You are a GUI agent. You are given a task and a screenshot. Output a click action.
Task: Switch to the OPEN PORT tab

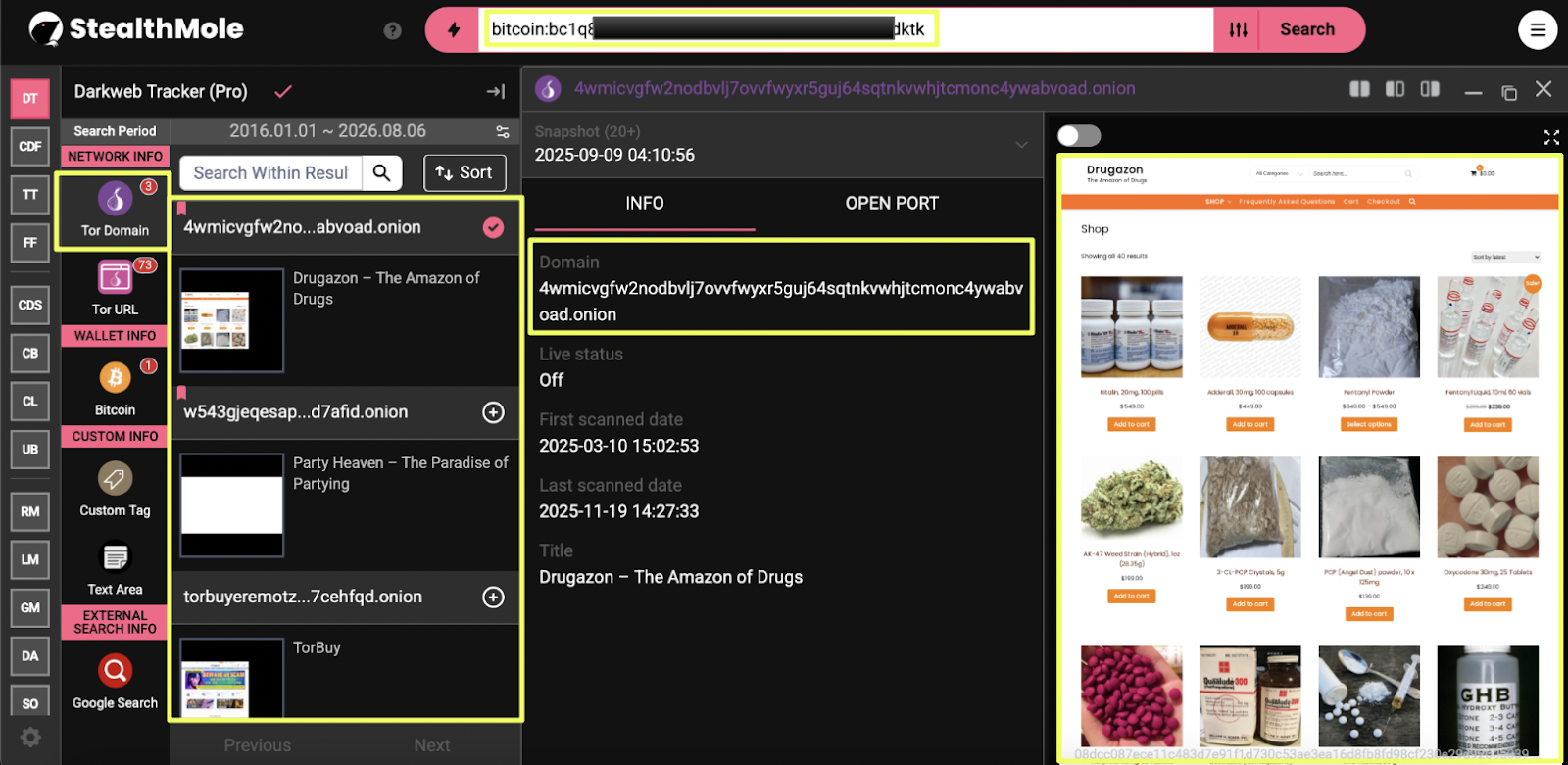(x=892, y=204)
